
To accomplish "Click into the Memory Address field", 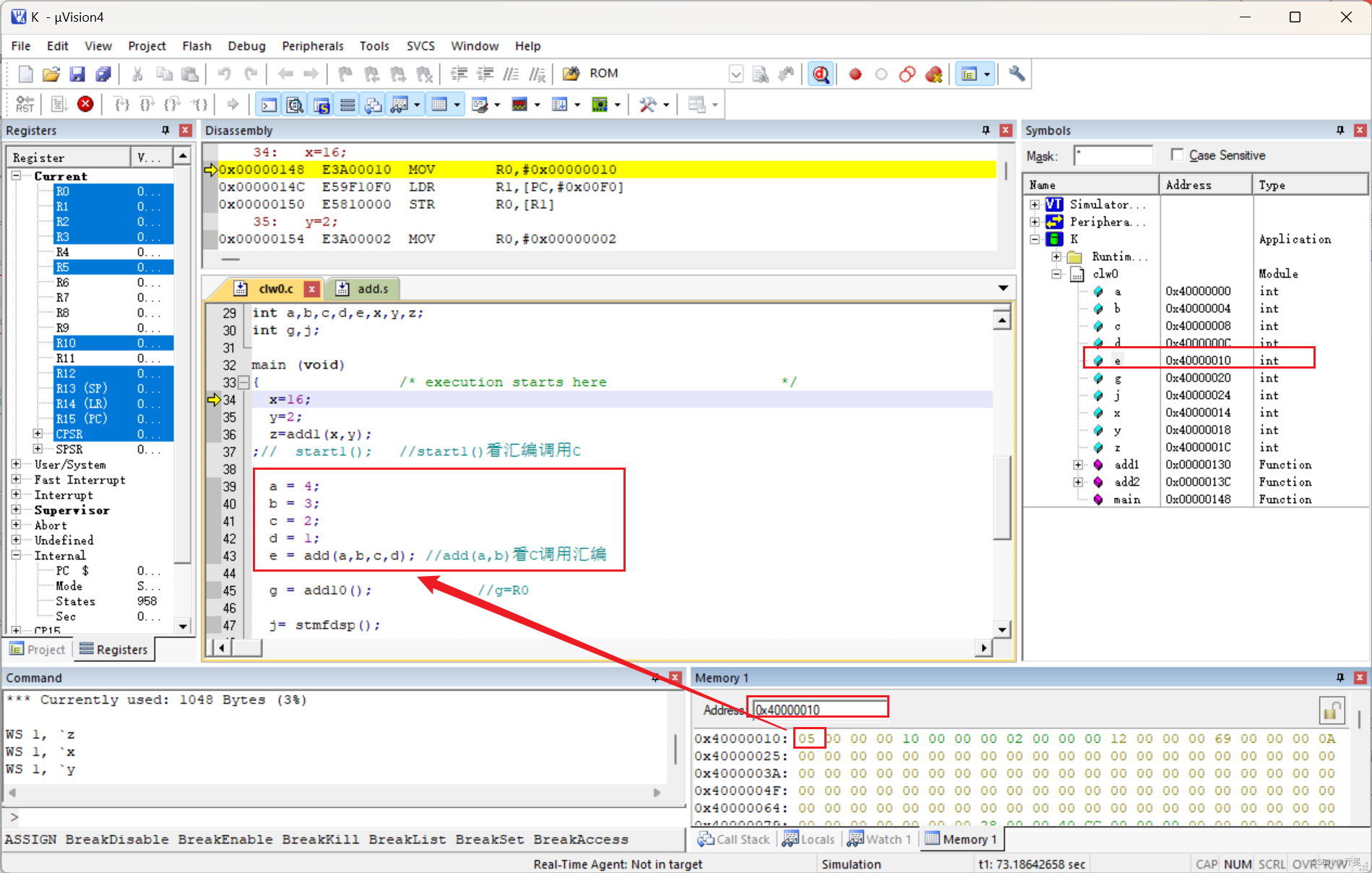I will click(820, 710).
